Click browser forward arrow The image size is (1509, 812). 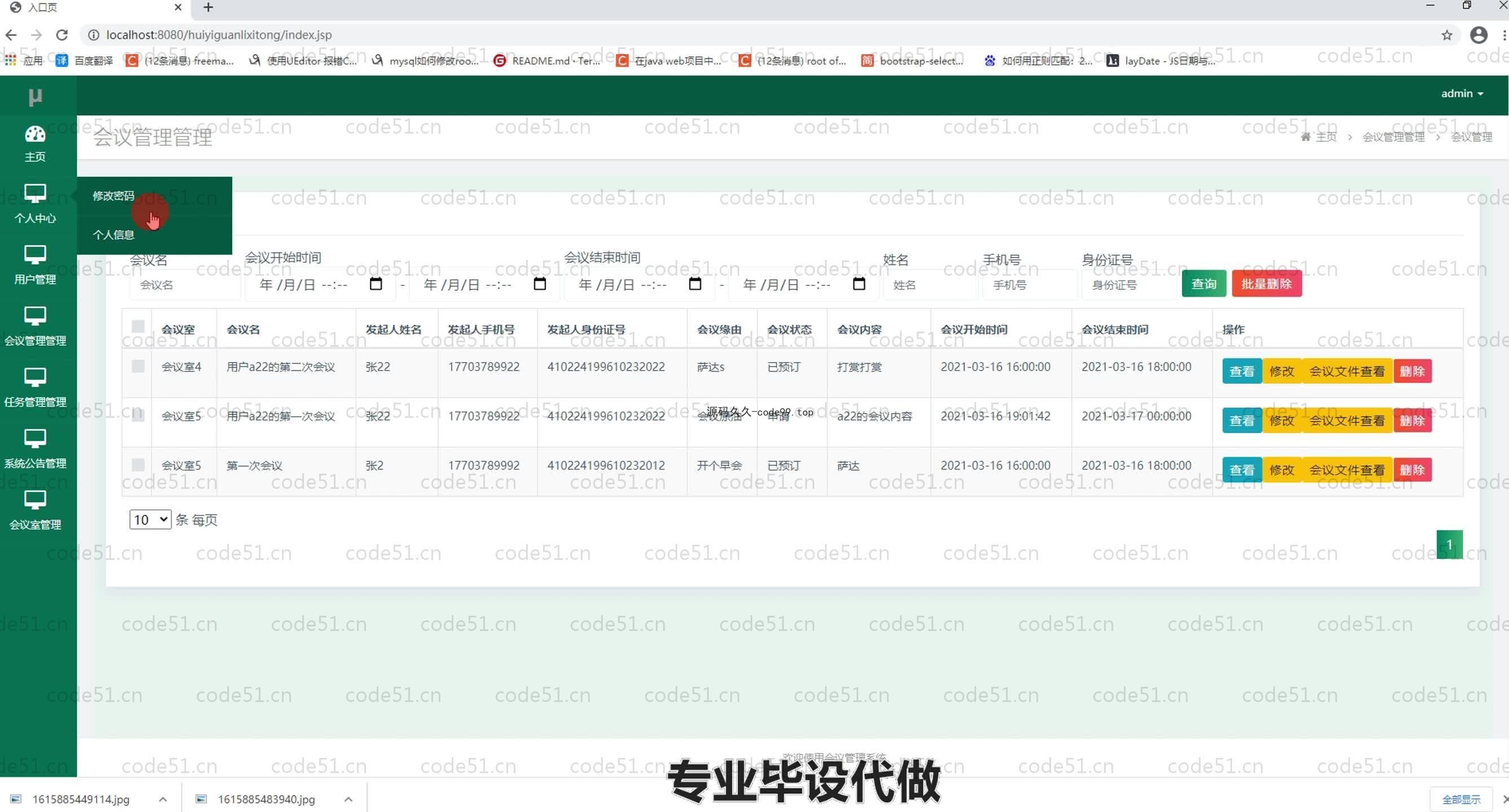pyautogui.click(x=36, y=35)
